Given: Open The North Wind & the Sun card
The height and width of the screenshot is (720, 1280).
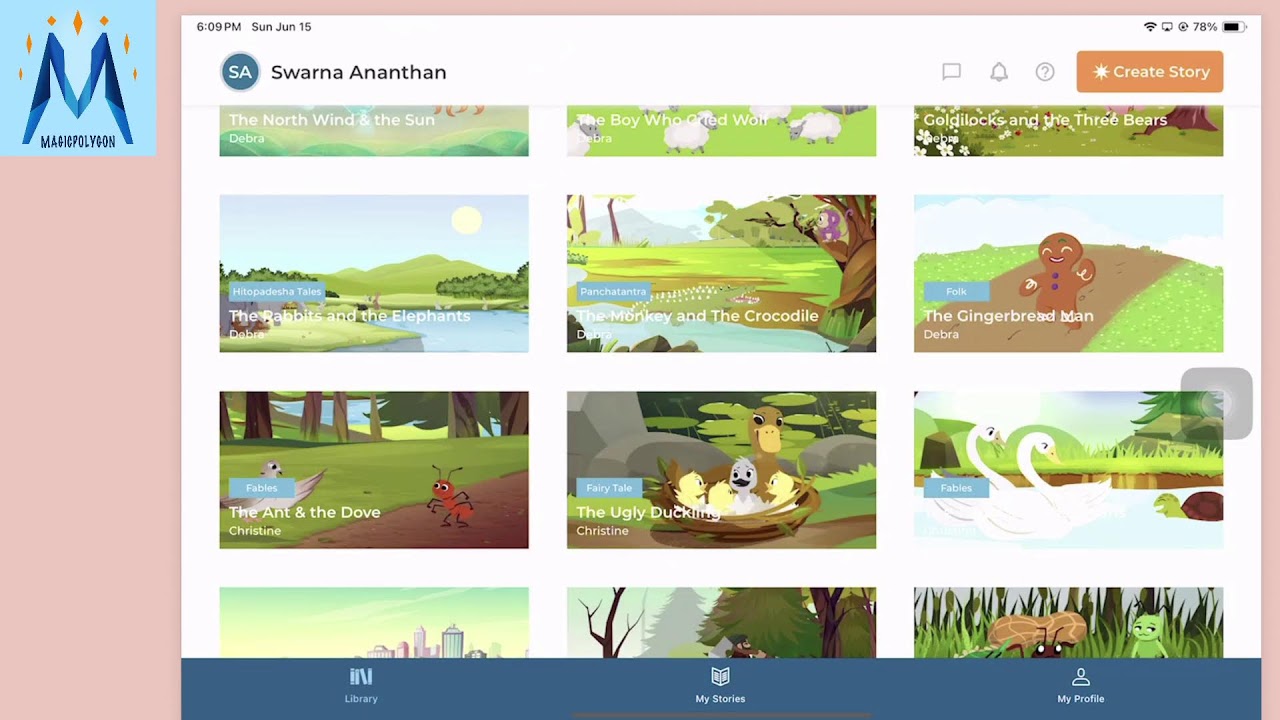Looking at the screenshot, I should coord(374,131).
